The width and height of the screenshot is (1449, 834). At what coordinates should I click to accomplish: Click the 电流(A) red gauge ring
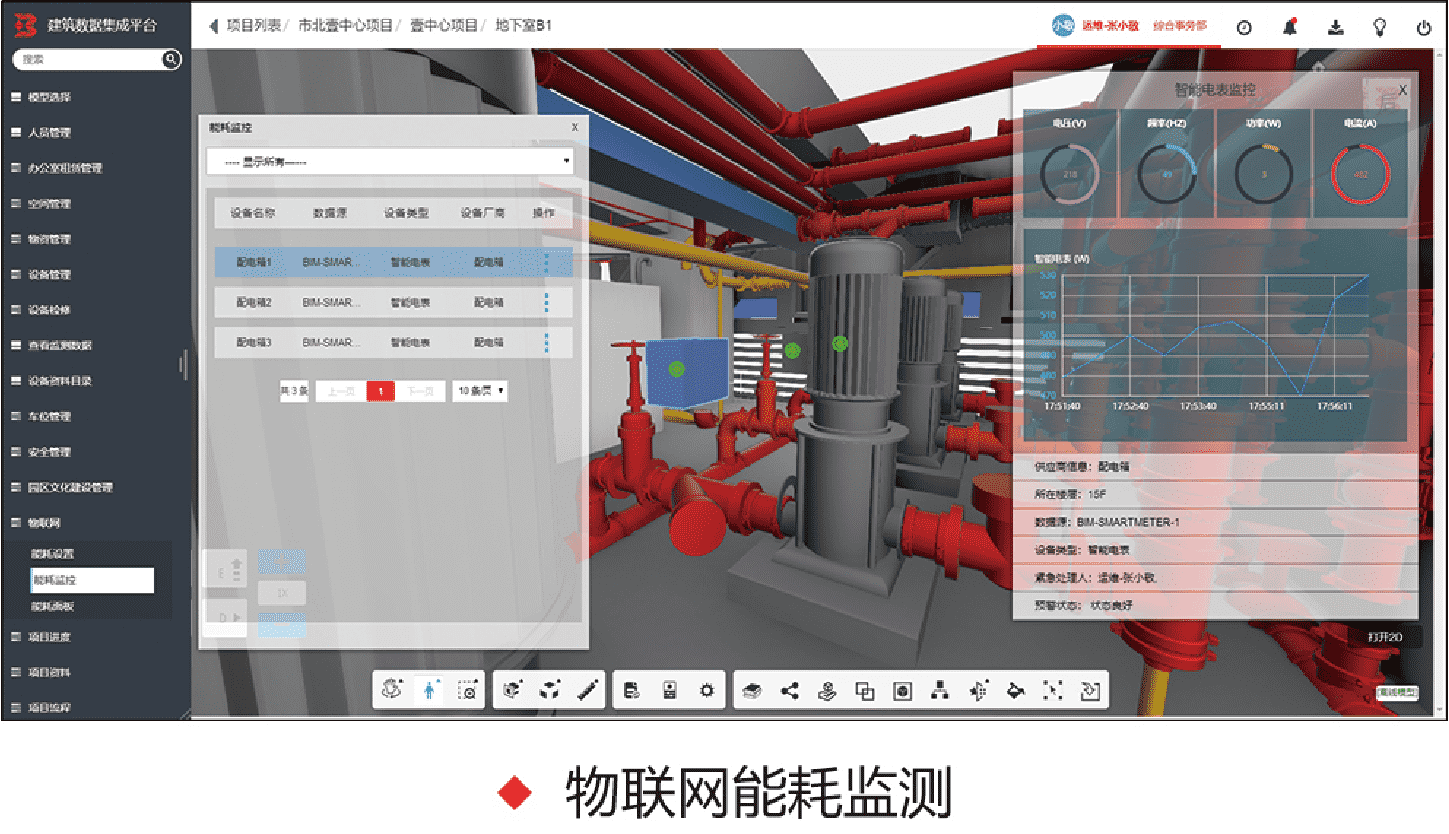click(1360, 173)
